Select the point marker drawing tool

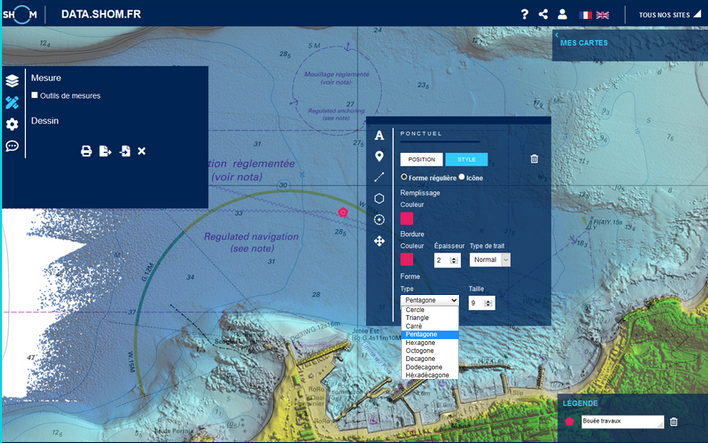379,156
